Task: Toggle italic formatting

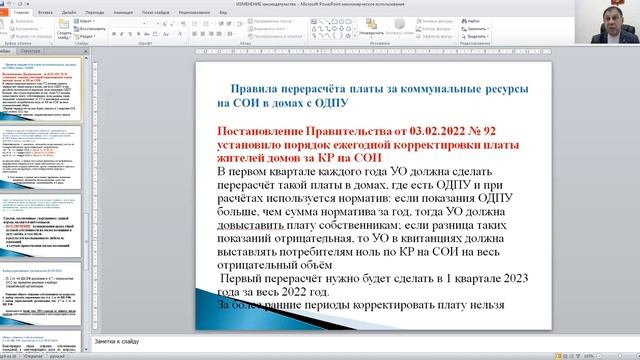Action: point(122,34)
